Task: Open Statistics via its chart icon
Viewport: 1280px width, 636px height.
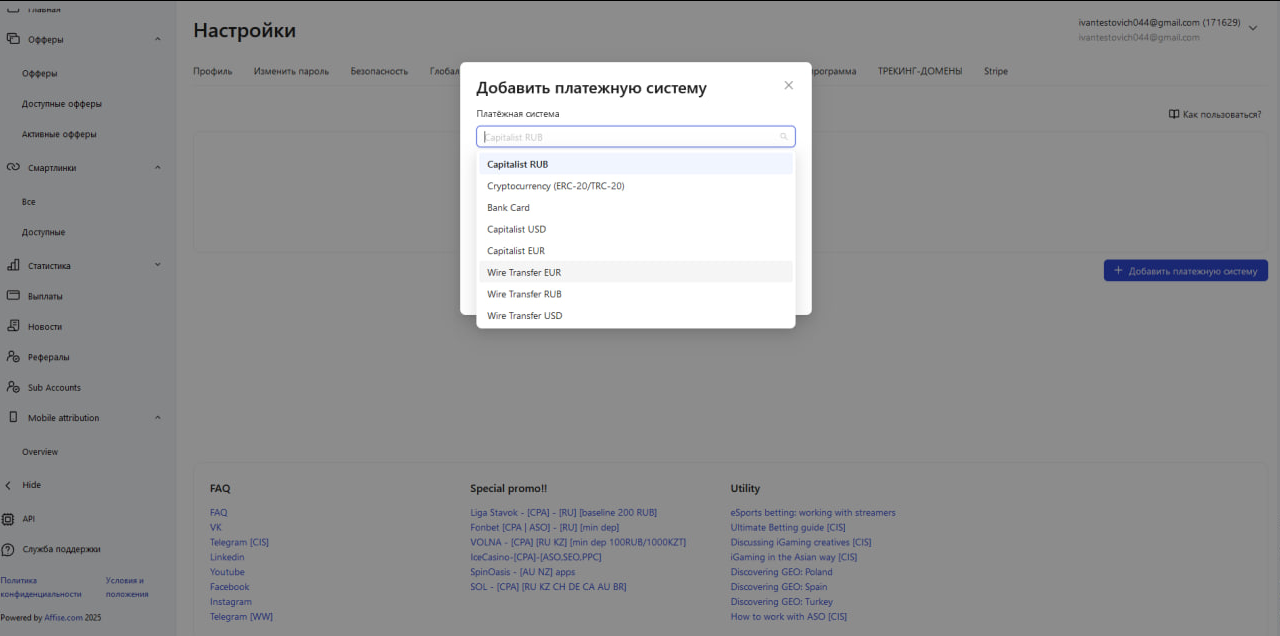Action: (x=13, y=266)
